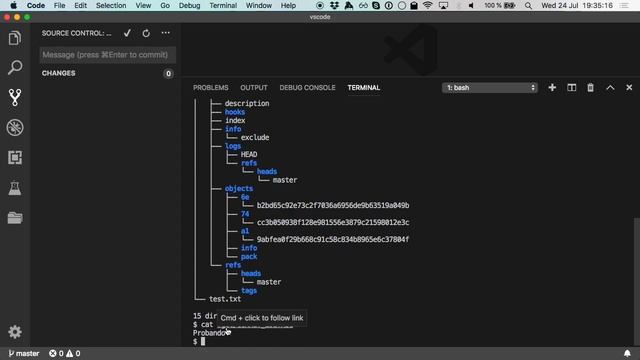Commit changes with the checkmark icon
The image size is (640, 360).
point(127,33)
